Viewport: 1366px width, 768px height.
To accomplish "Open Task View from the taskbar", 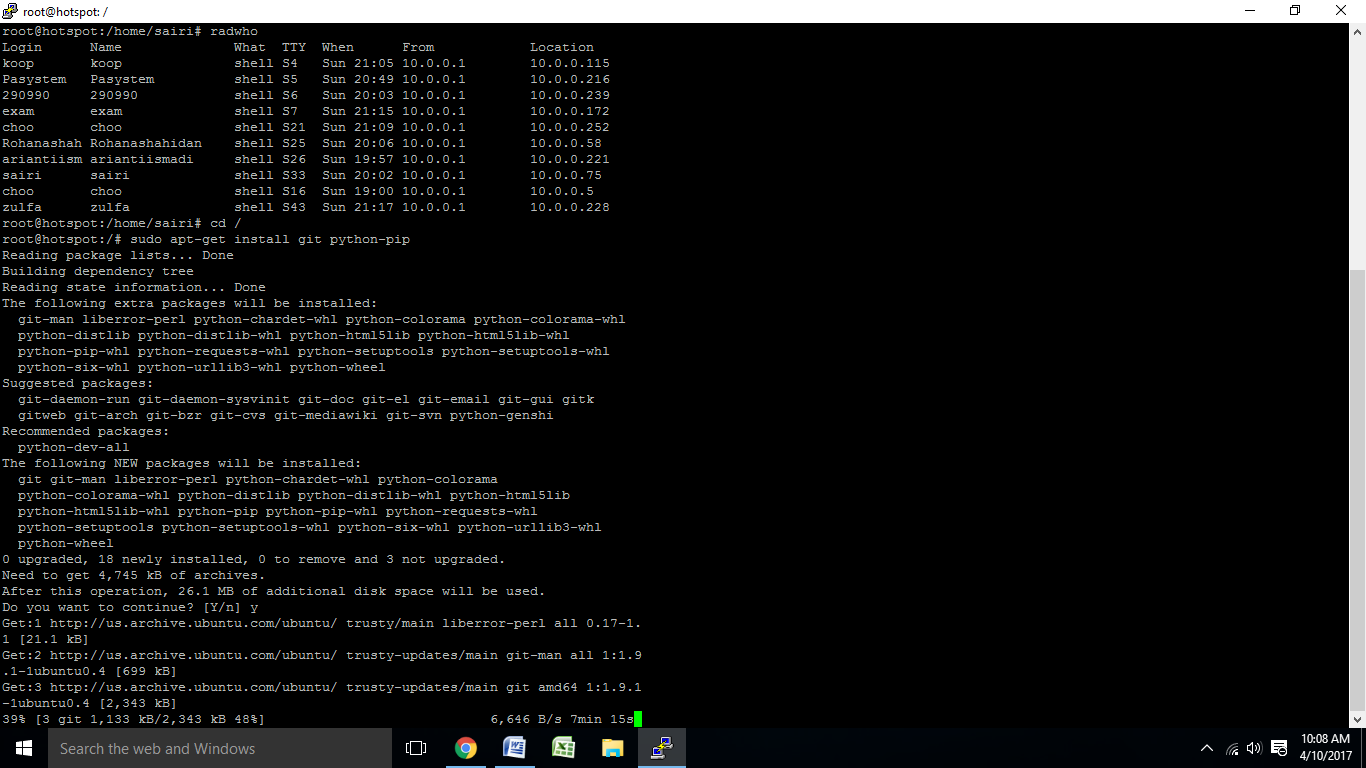I will click(x=415, y=748).
